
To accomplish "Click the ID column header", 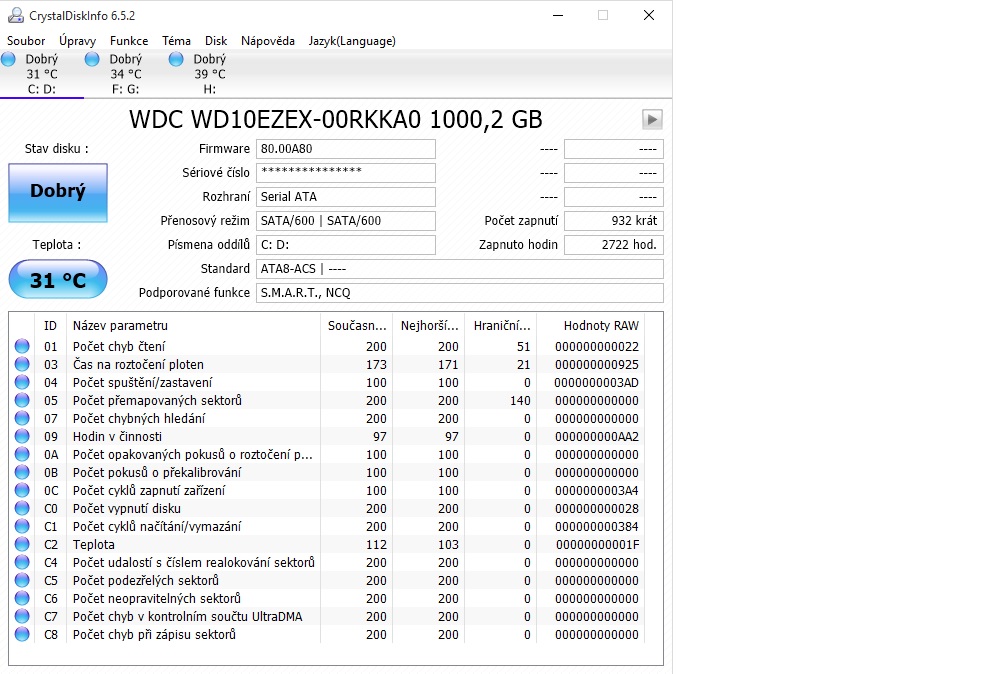I will pos(51,325).
